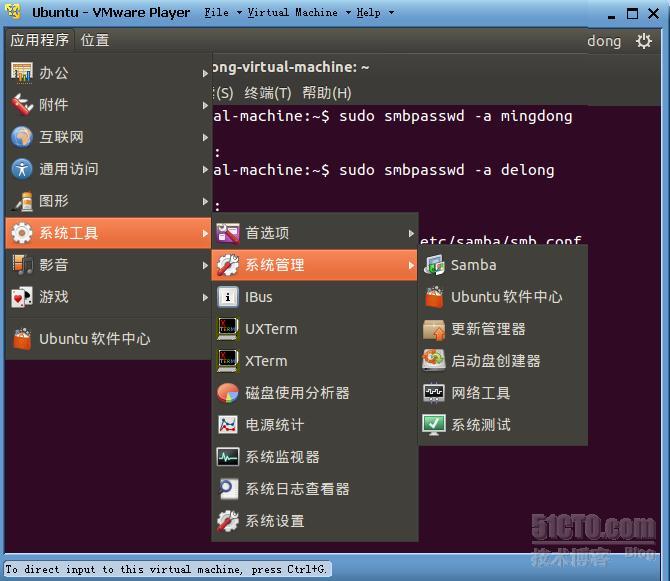Select the 磁盘使用分析器 menu entry label
The width and height of the screenshot is (670, 581).
tap(297, 393)
